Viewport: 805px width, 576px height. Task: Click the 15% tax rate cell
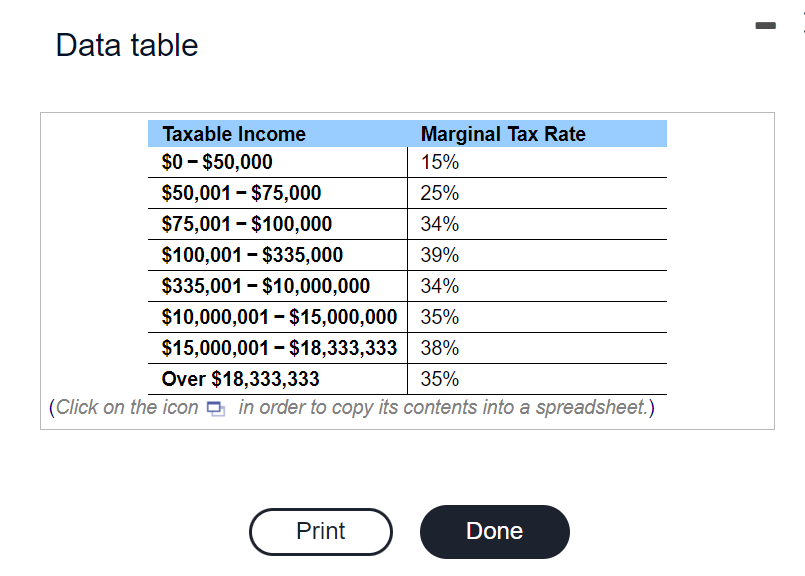[440, 162]
